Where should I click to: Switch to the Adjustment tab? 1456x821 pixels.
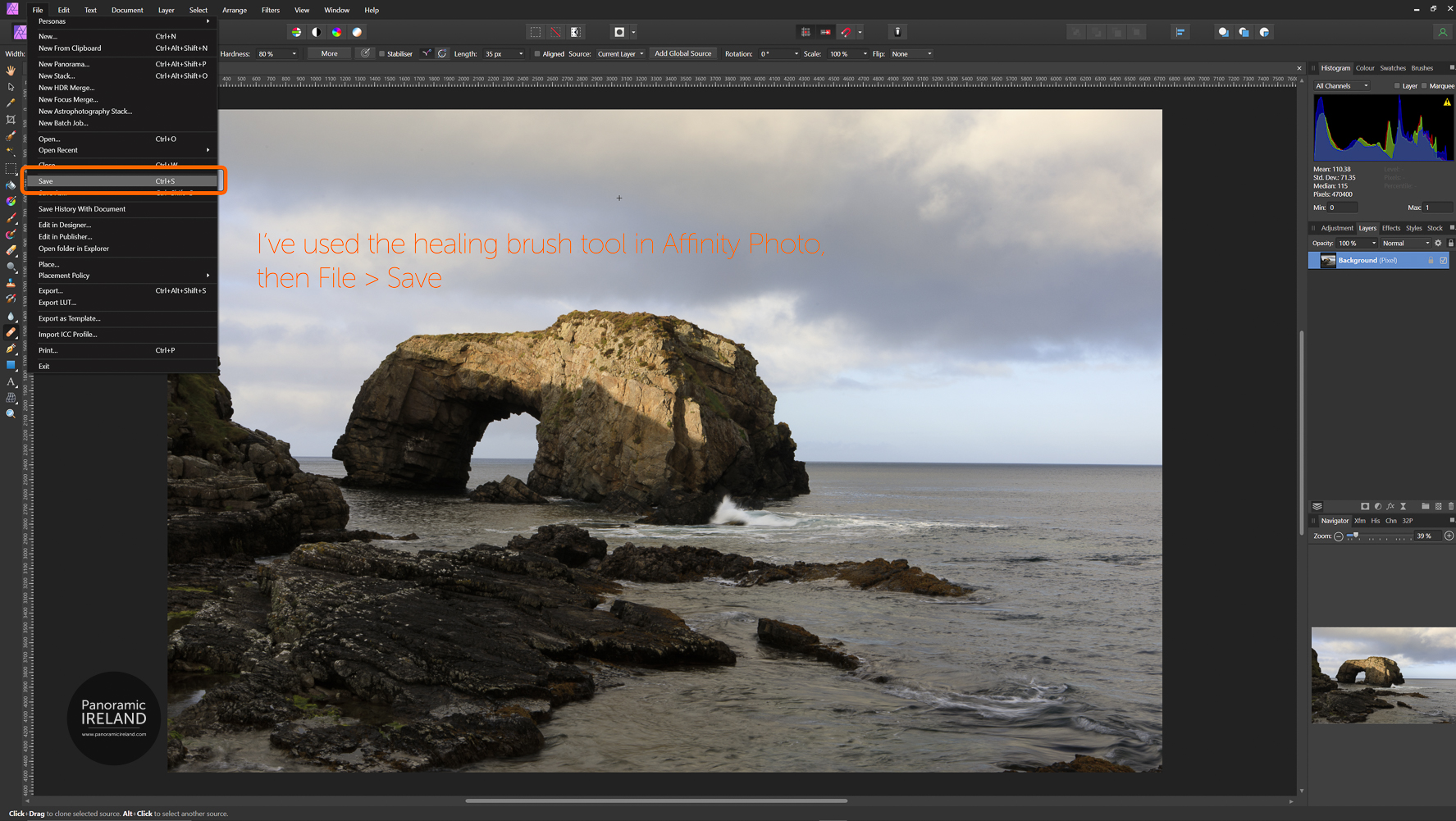pyautogui.click(x=1337, y=228)
